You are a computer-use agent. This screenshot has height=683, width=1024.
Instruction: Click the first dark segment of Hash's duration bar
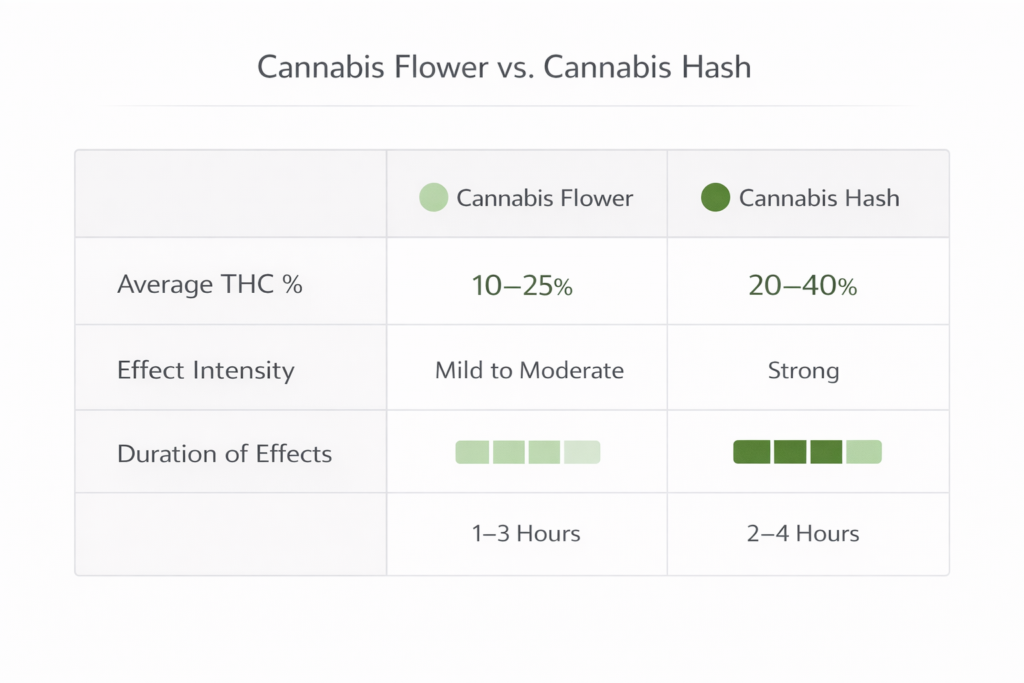pyautogui.click(x=752, y=452)
